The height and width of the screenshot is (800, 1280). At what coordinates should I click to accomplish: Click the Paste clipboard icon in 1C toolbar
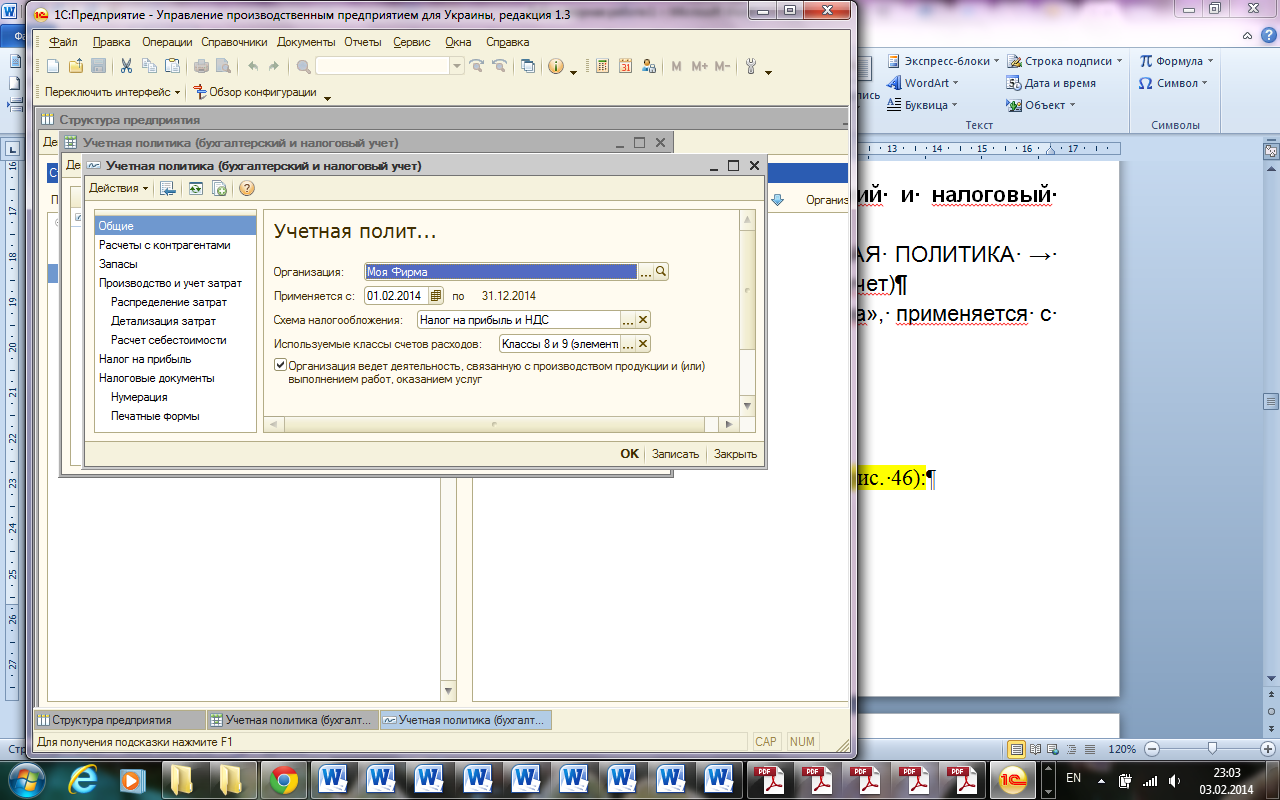coord(172,66)
